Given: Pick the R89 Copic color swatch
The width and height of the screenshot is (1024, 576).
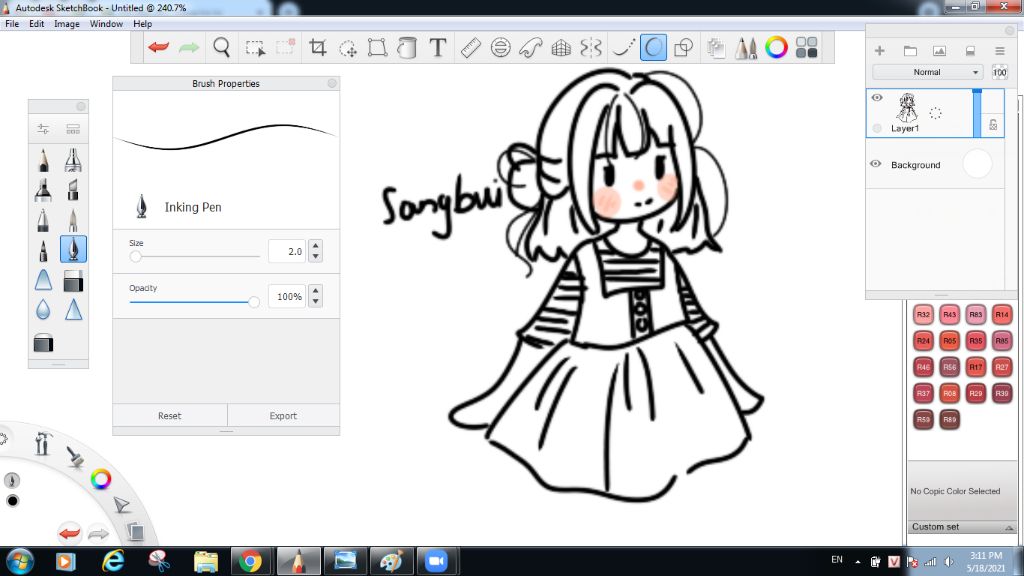Looking at the screenshot, I should [950, 419].
